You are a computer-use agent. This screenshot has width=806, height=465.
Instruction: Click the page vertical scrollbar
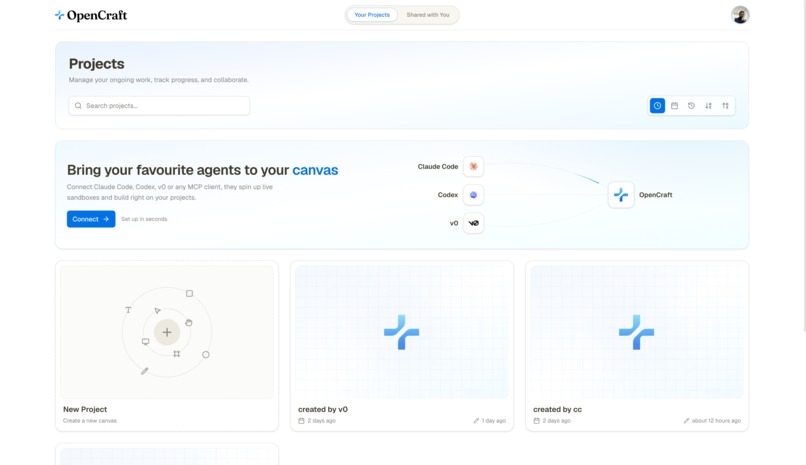tap(804, 164)
